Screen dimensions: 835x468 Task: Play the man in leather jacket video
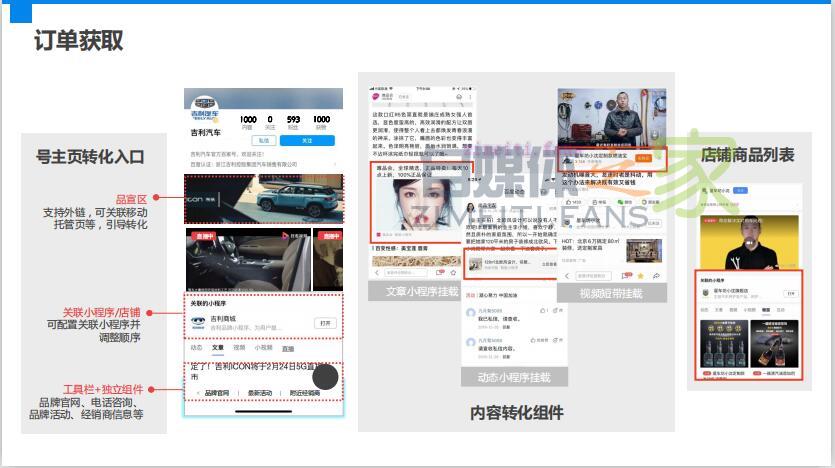(x=611, y=118)
